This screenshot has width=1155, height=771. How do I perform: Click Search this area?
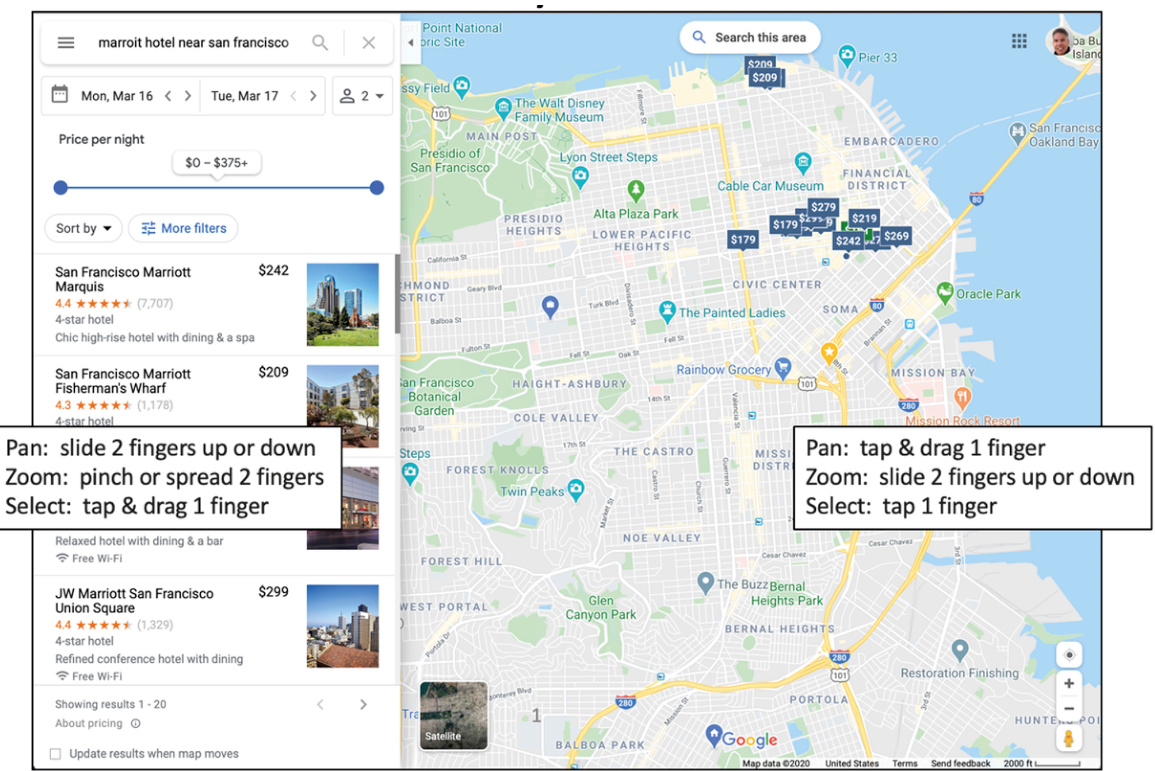(750, 38)
